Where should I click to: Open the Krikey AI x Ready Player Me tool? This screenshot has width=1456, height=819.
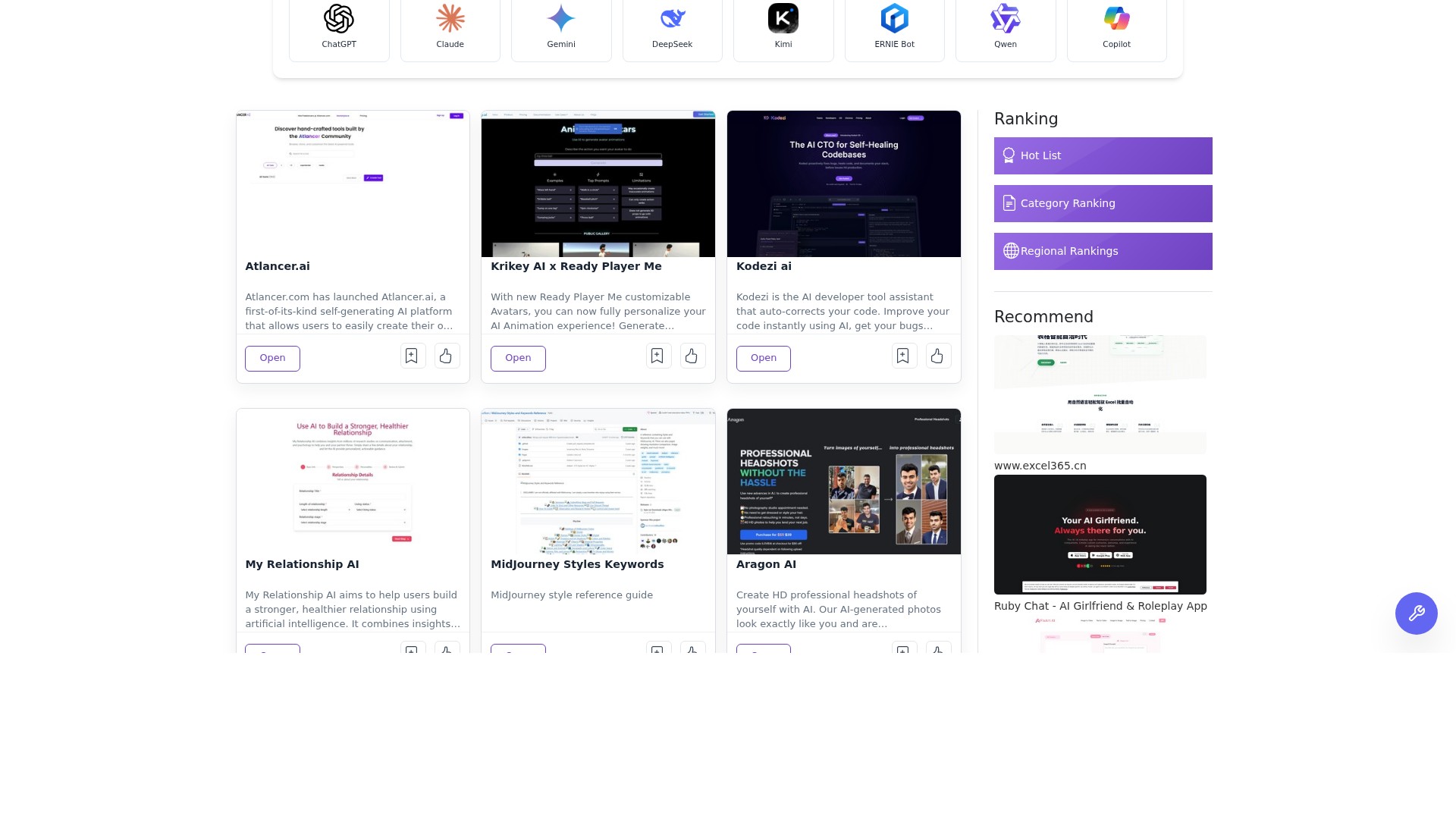click(x=518, y=359)
